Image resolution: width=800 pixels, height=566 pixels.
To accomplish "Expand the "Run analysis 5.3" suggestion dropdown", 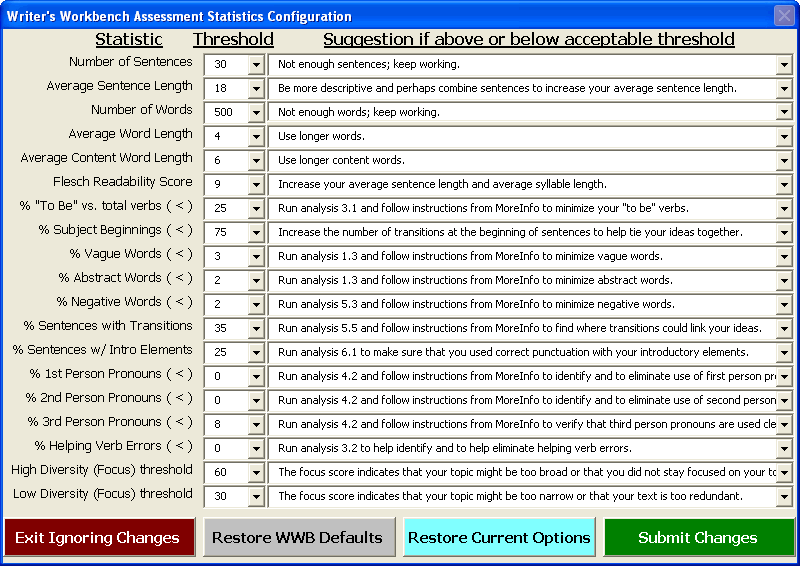I will (784, 304).
